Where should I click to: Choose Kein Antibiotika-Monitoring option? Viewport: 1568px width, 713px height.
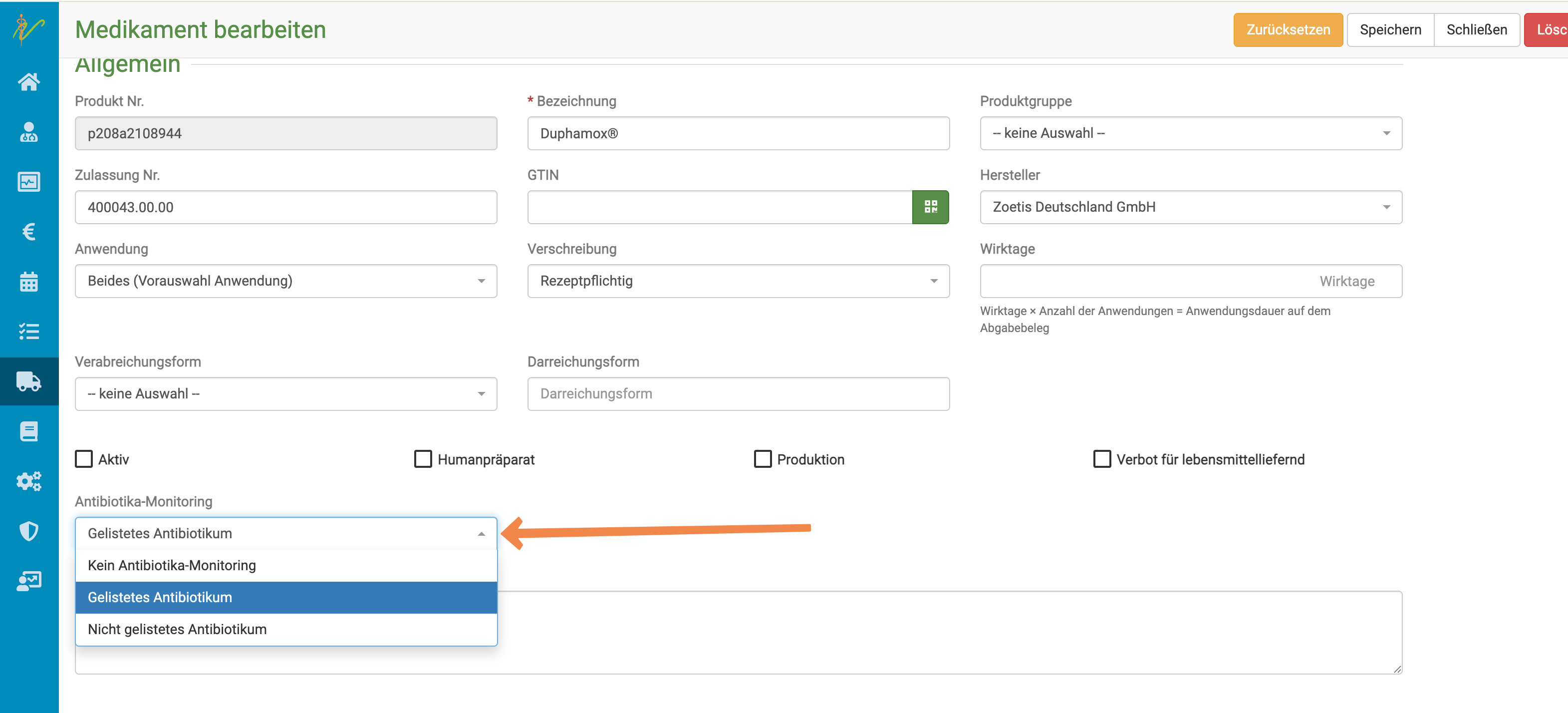click(x=285, y=565)
